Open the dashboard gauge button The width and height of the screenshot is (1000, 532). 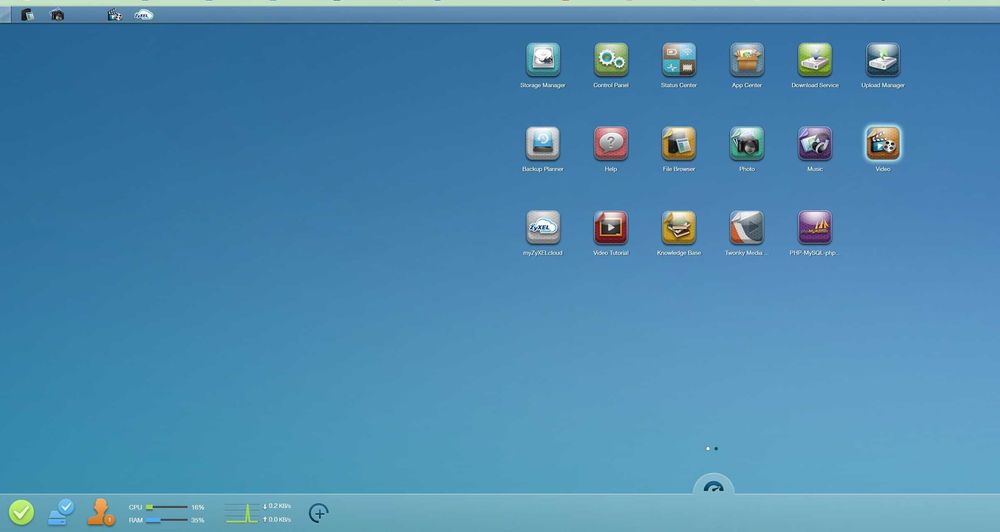[714, 487]
